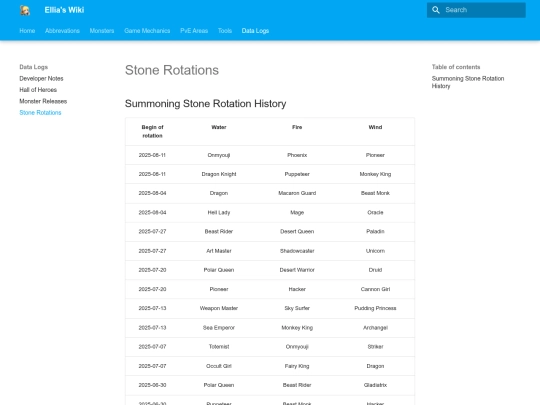Click Data Logs sidebar heading
Image resolution: width=540 pixels, height=405 pixels.
click(33, 67)
